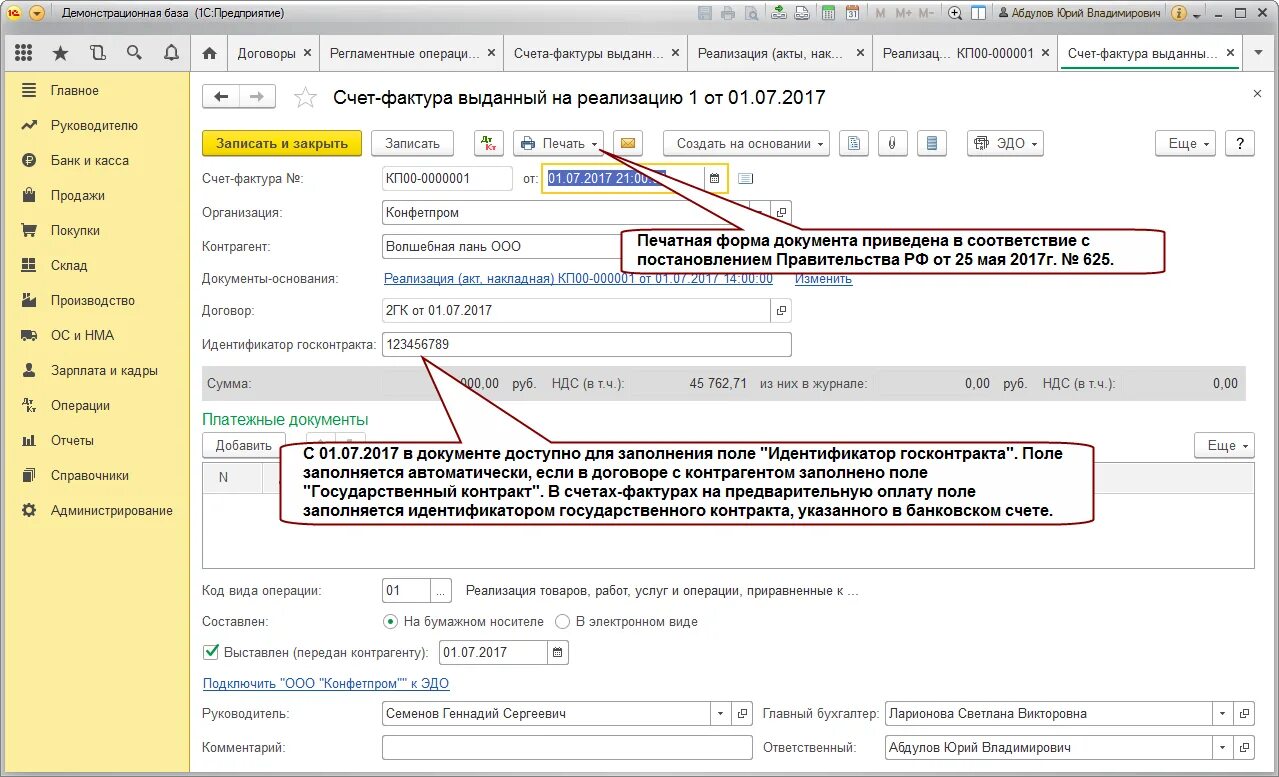The image size is (1279, 777).
Task: Click the icon right of the date field
Action: click(x=745, y=179)
